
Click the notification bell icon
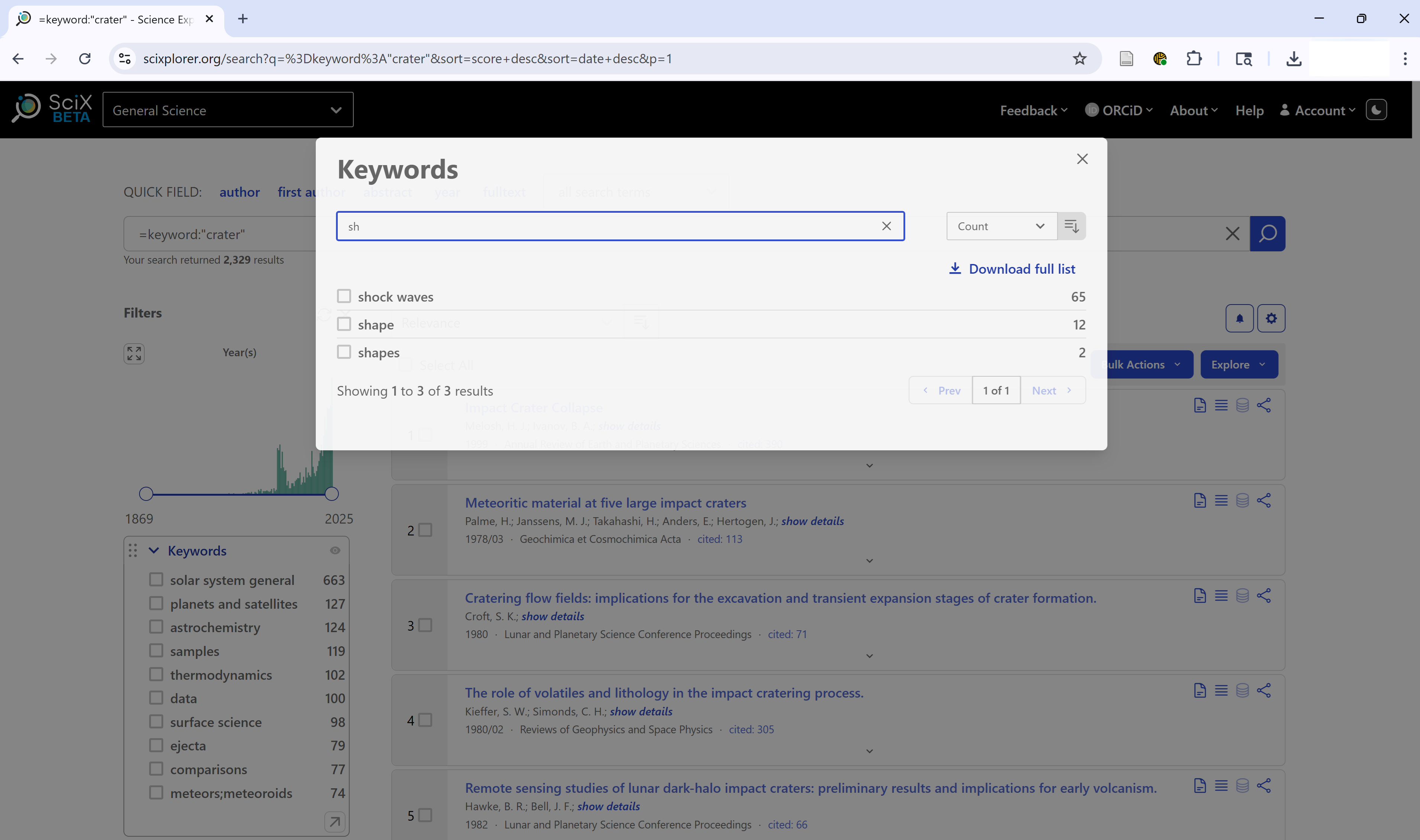coord(1239,319)
